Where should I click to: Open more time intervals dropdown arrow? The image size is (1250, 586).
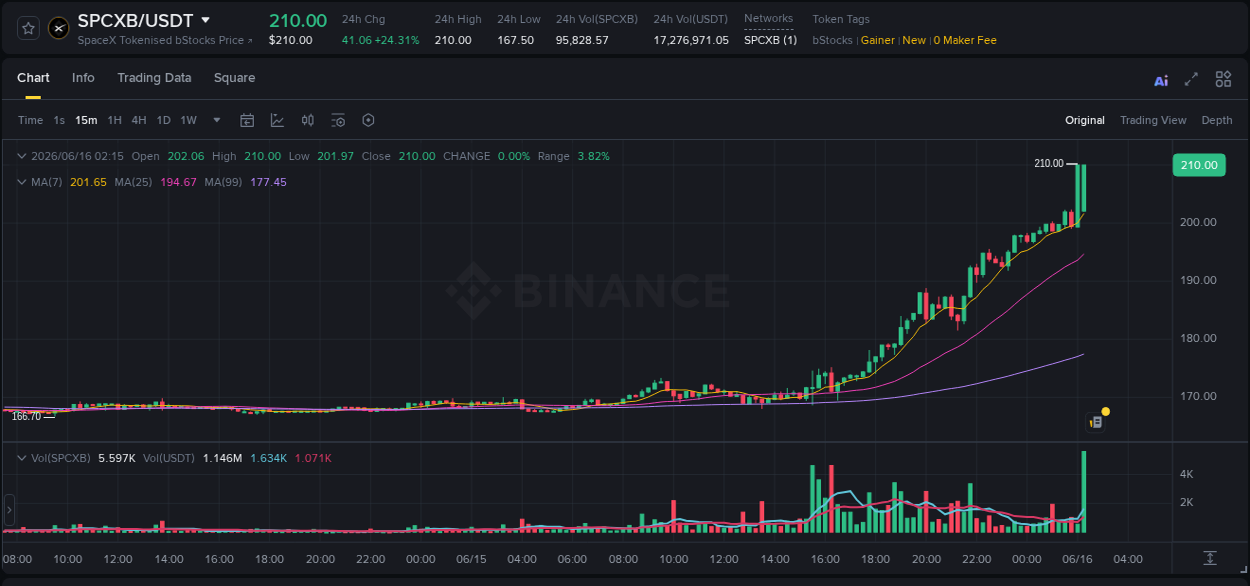click(x=218, y=120)
